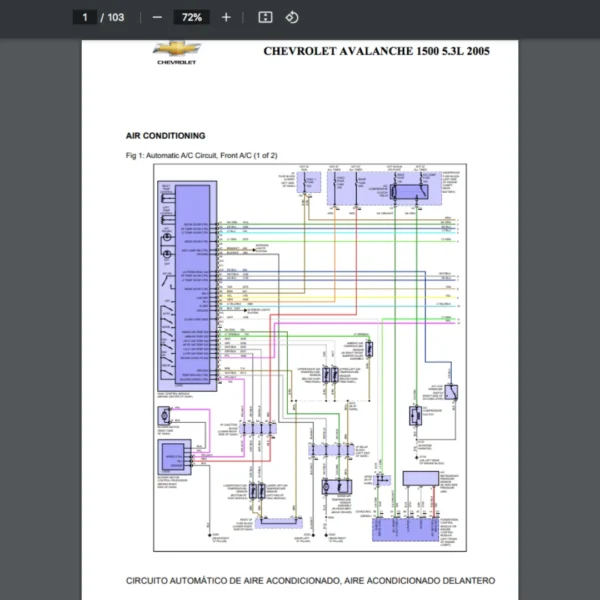Viewport: 600px width, 600px height.
Task: Click the blower motor symbol in diagram
Action: [161, 416]
